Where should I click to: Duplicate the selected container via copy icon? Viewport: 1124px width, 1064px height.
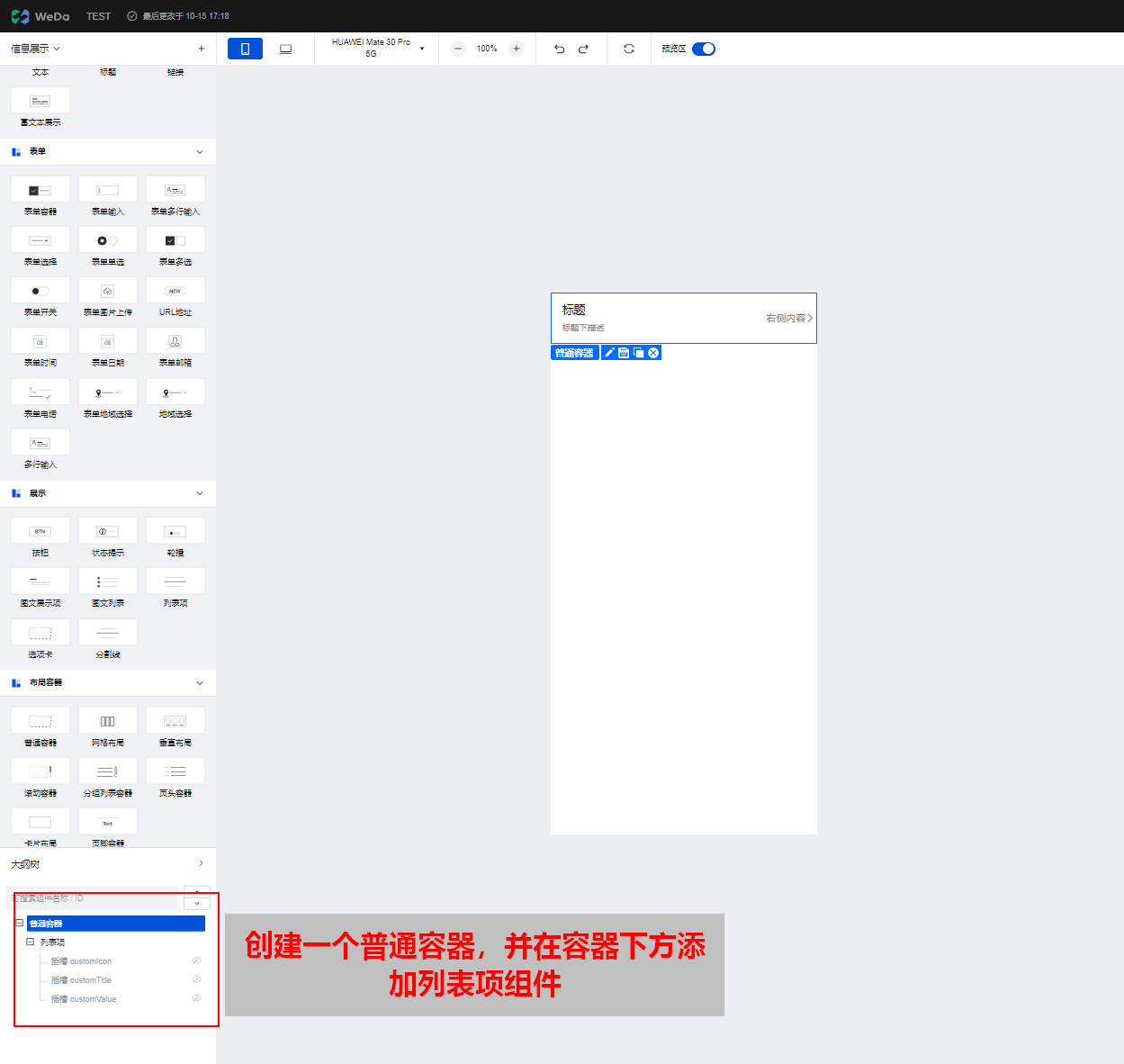point(639,353)
